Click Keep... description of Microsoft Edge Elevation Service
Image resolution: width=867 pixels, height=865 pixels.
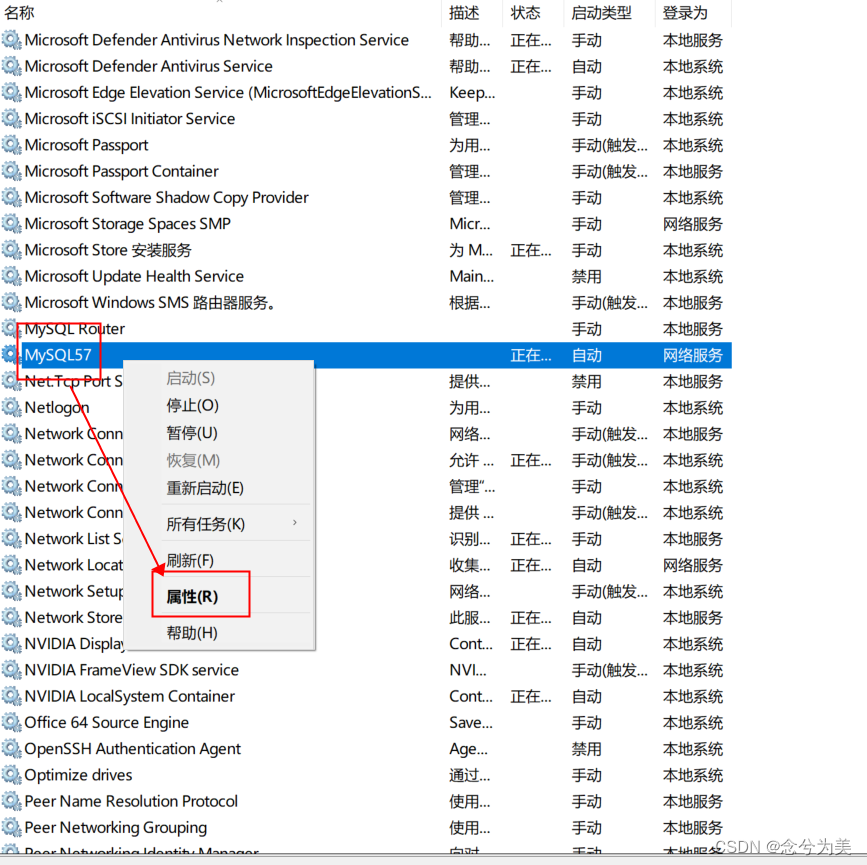pos(472,92)
